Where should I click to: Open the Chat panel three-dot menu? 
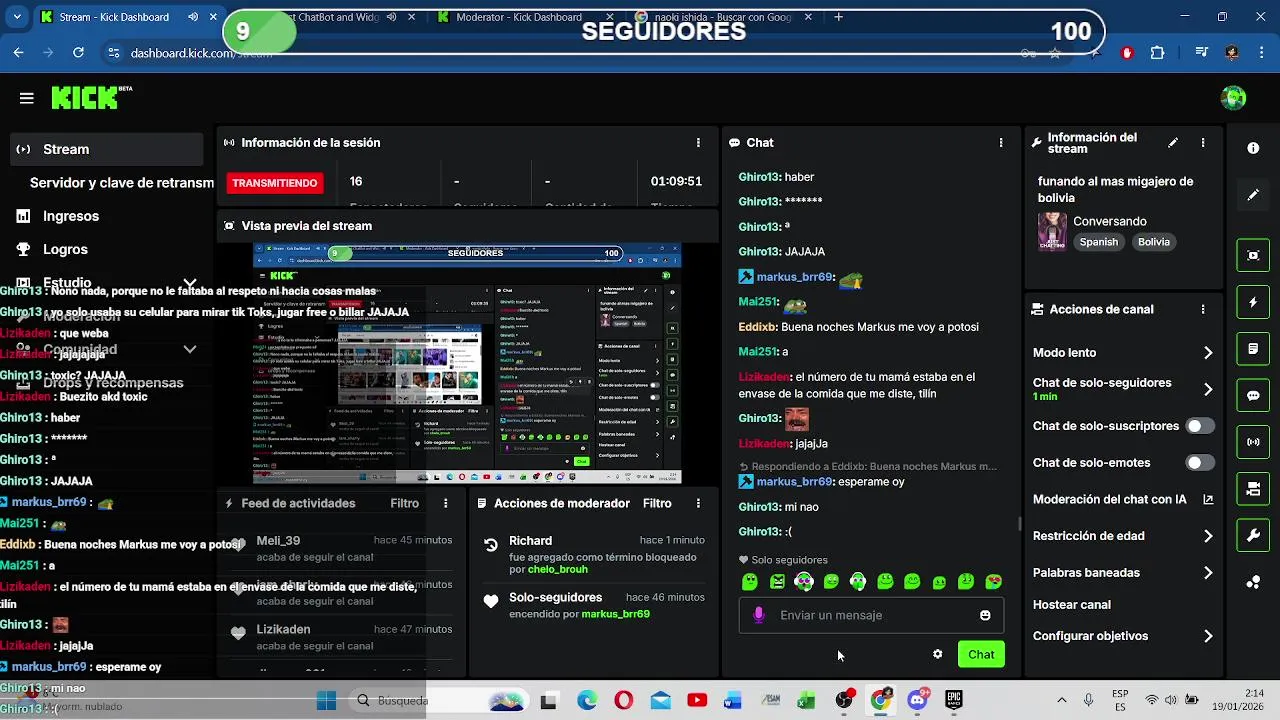[1000, 143]
